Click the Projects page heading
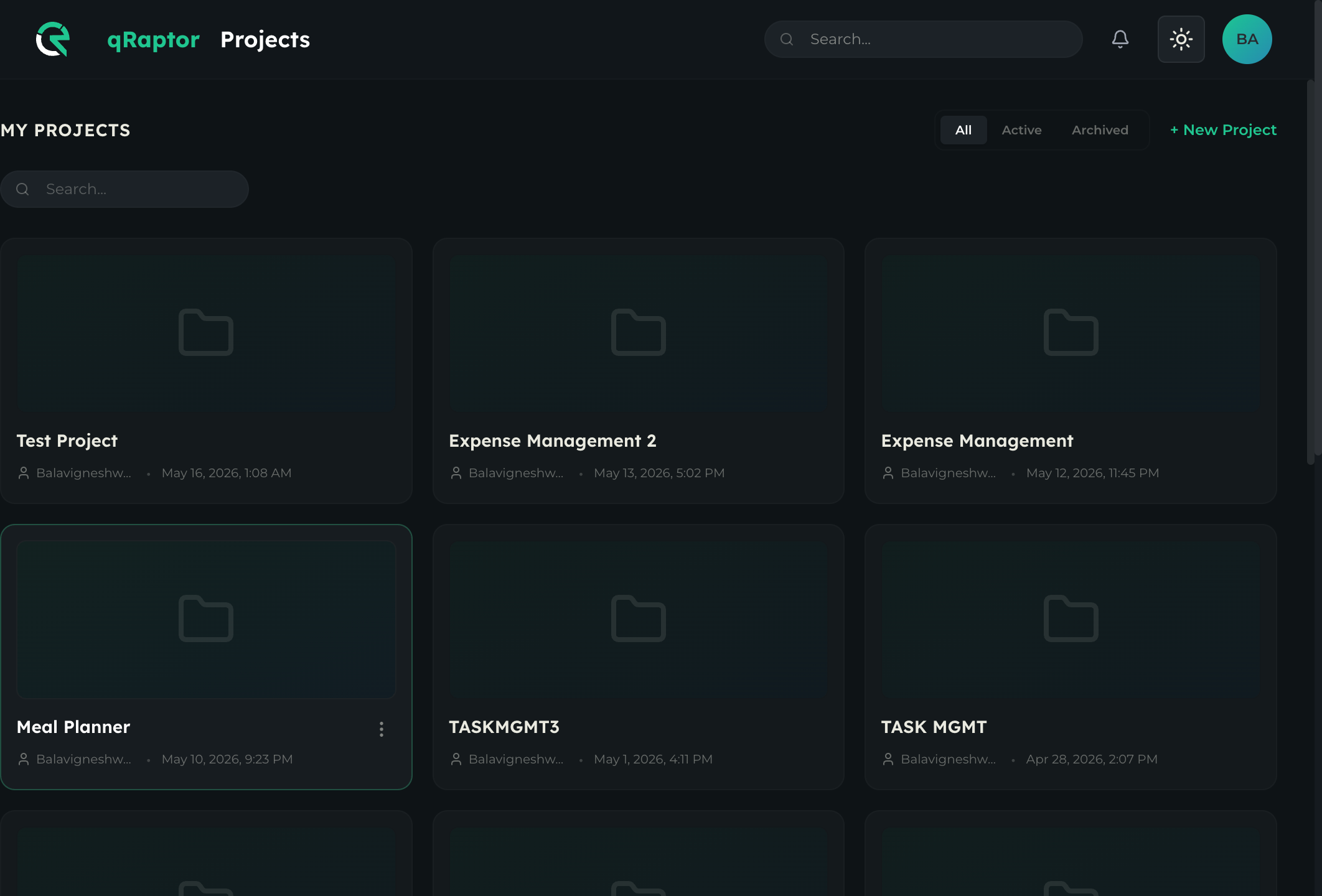 (265, 40)
